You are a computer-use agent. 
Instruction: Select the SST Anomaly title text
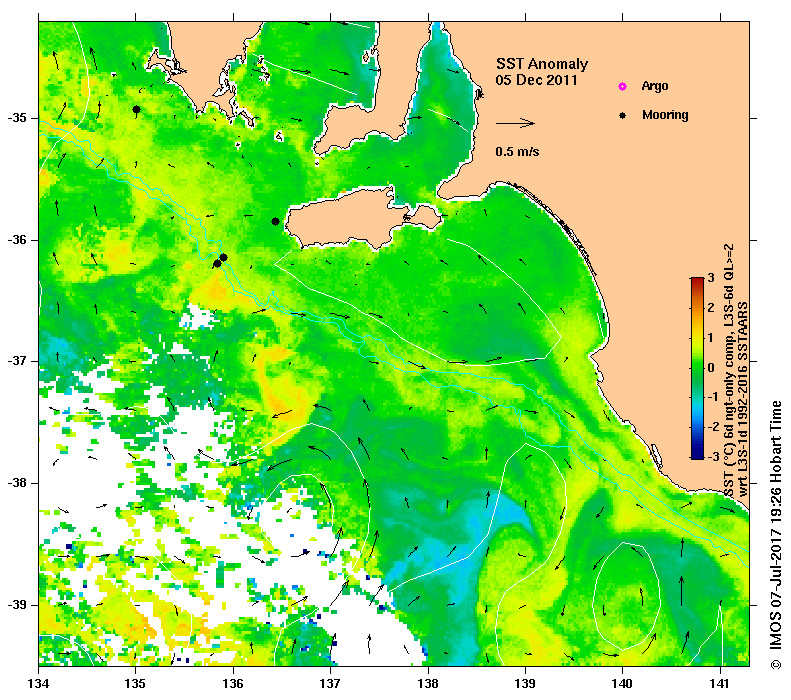[x=542, y=64]
